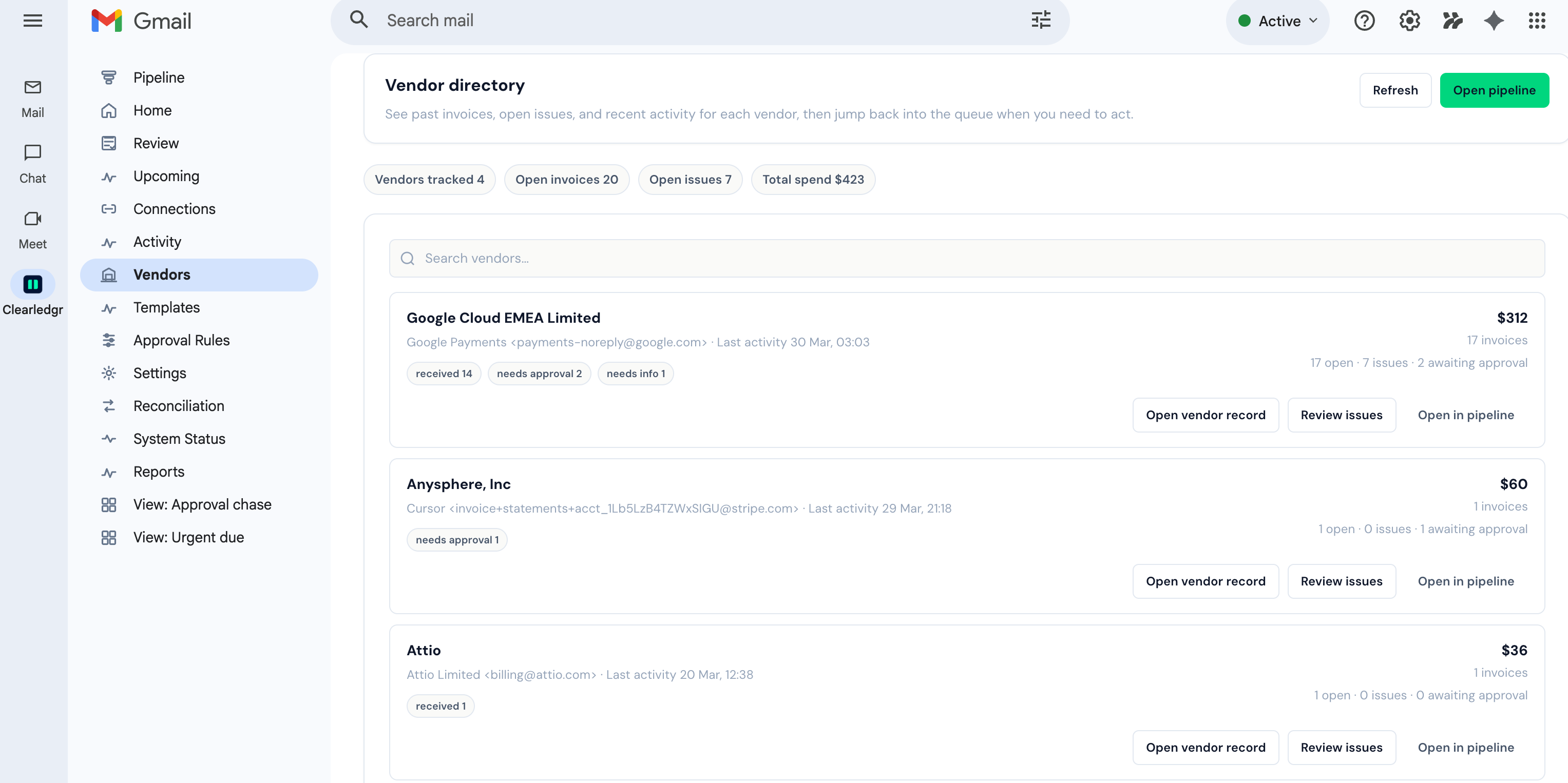Review issues for Anysphere, Inc
This screenshot has height=783, width=1568.
click(x=1342, y=581)
